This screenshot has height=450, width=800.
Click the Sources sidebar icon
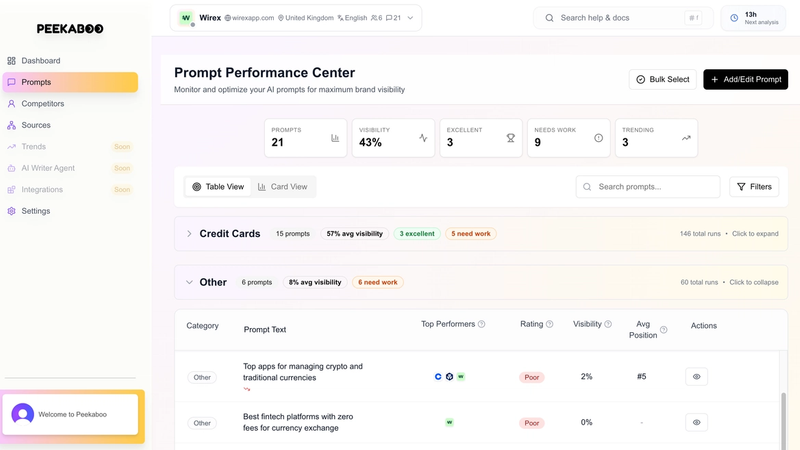tap(11, 125)
